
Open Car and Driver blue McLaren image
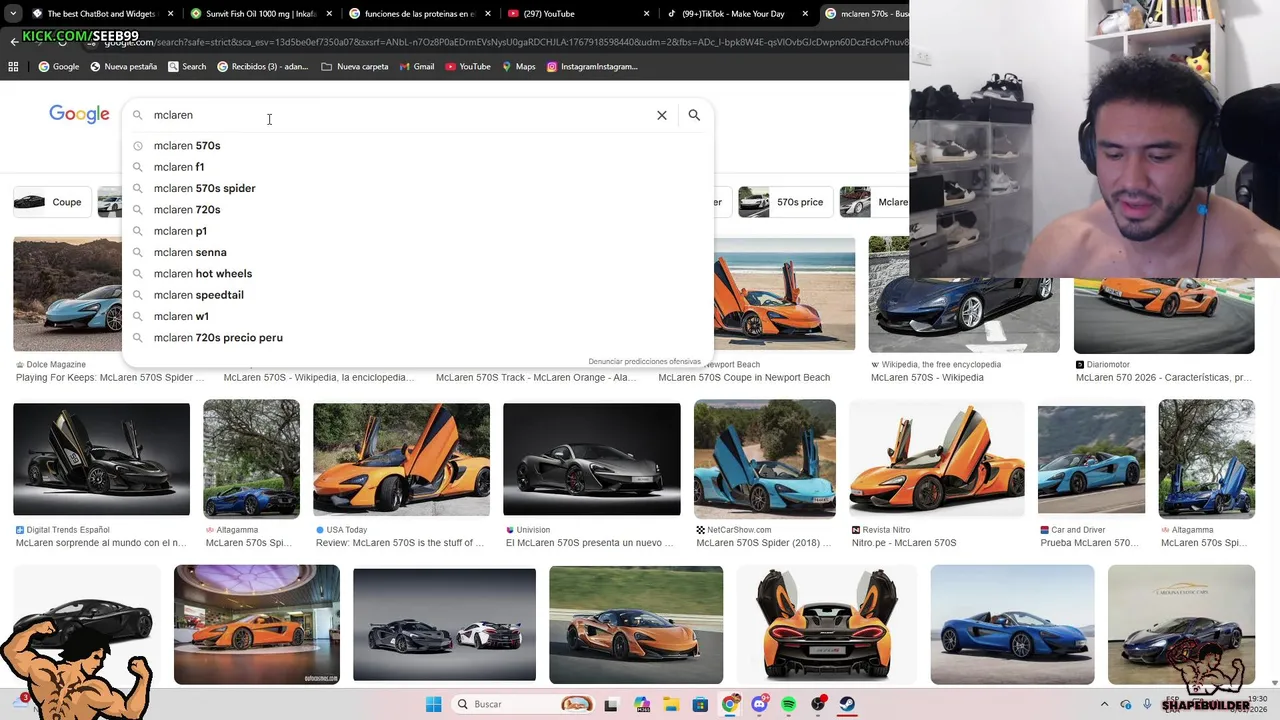[1091, 459]
